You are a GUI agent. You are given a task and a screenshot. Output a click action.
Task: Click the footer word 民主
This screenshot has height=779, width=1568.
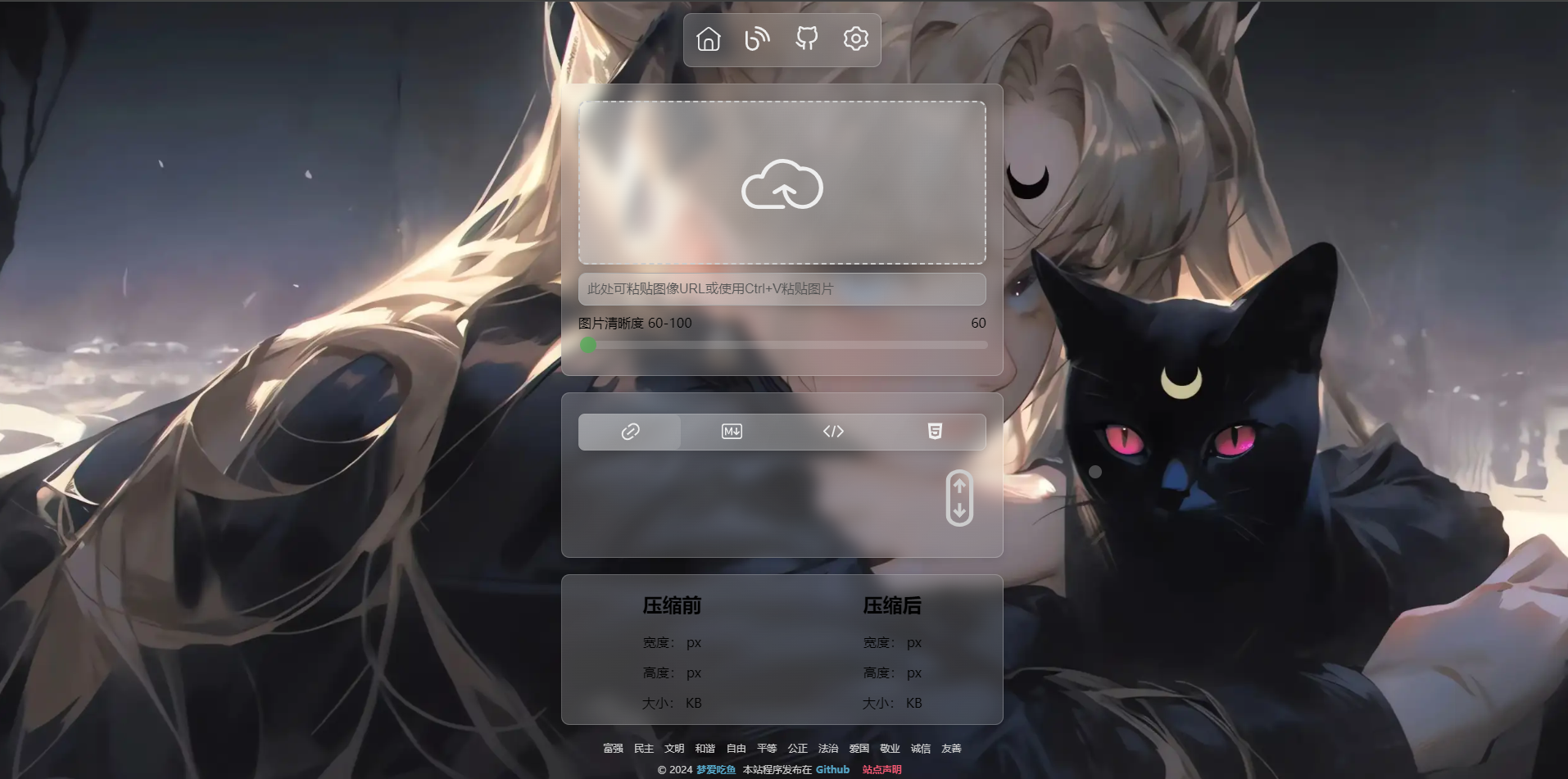[x=644, y=749]
